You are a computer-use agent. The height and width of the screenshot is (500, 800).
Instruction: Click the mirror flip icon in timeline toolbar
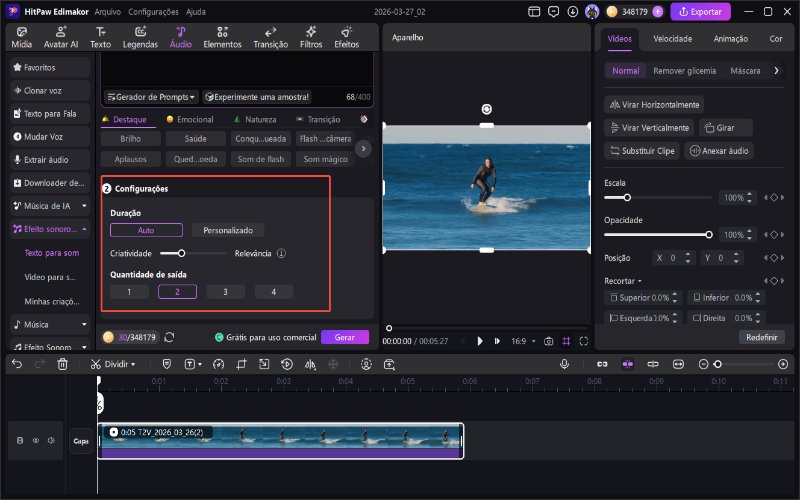pos(310,364)
